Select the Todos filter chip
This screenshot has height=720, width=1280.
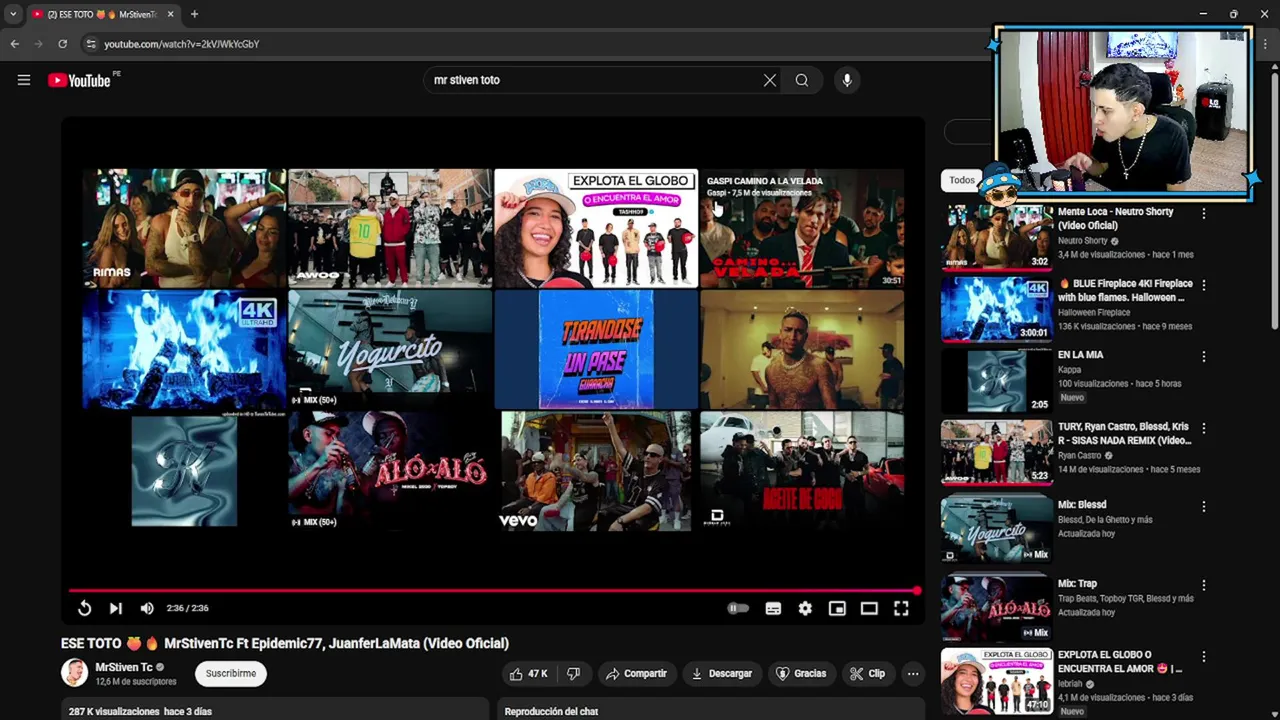click(x=962, y=180)
